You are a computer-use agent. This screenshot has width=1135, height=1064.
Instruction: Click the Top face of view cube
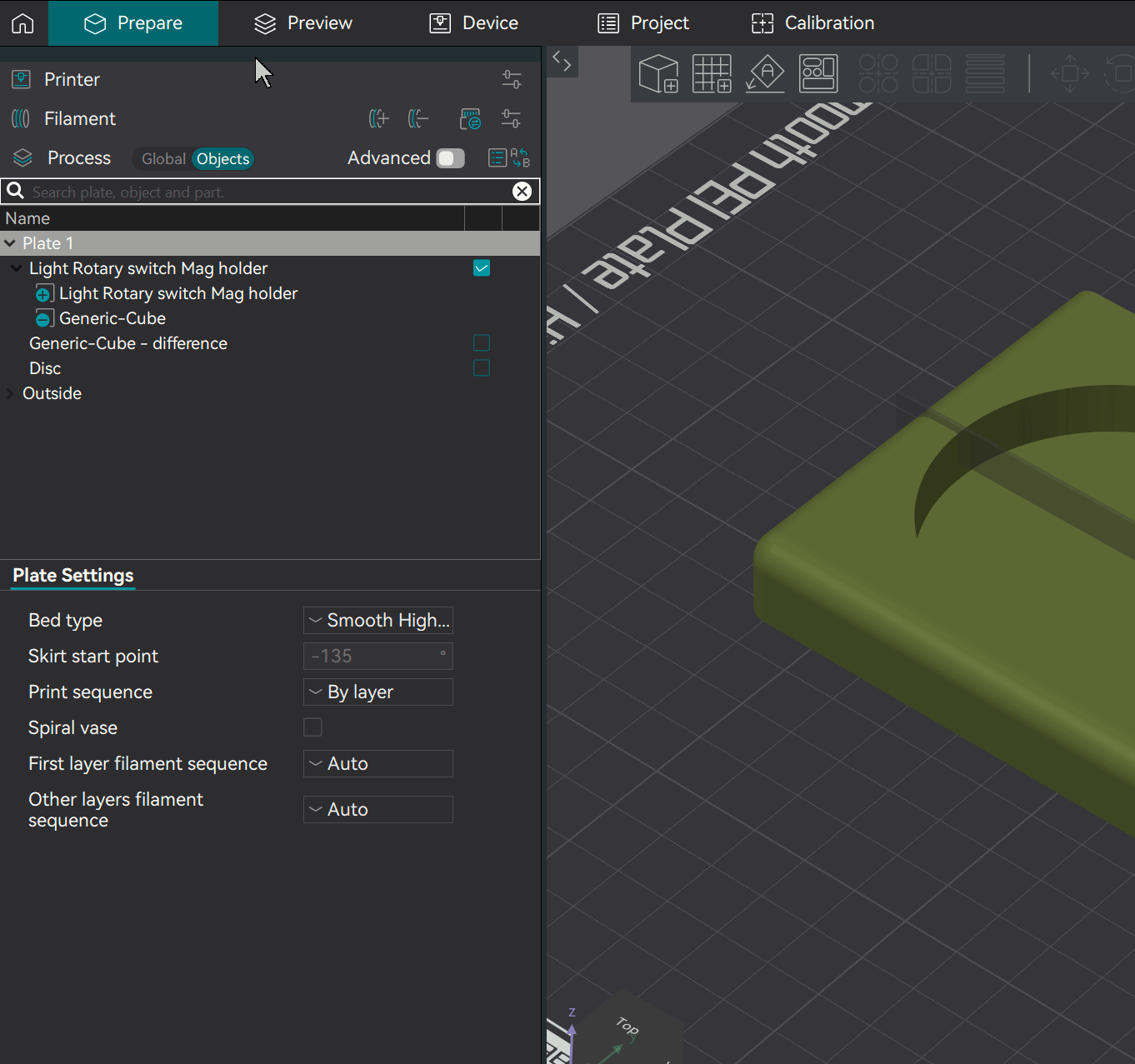[627, 1027]
